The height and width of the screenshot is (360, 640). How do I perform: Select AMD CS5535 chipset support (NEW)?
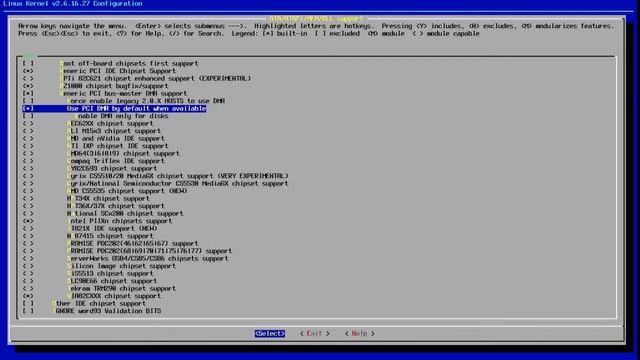(x=105, y=191)
